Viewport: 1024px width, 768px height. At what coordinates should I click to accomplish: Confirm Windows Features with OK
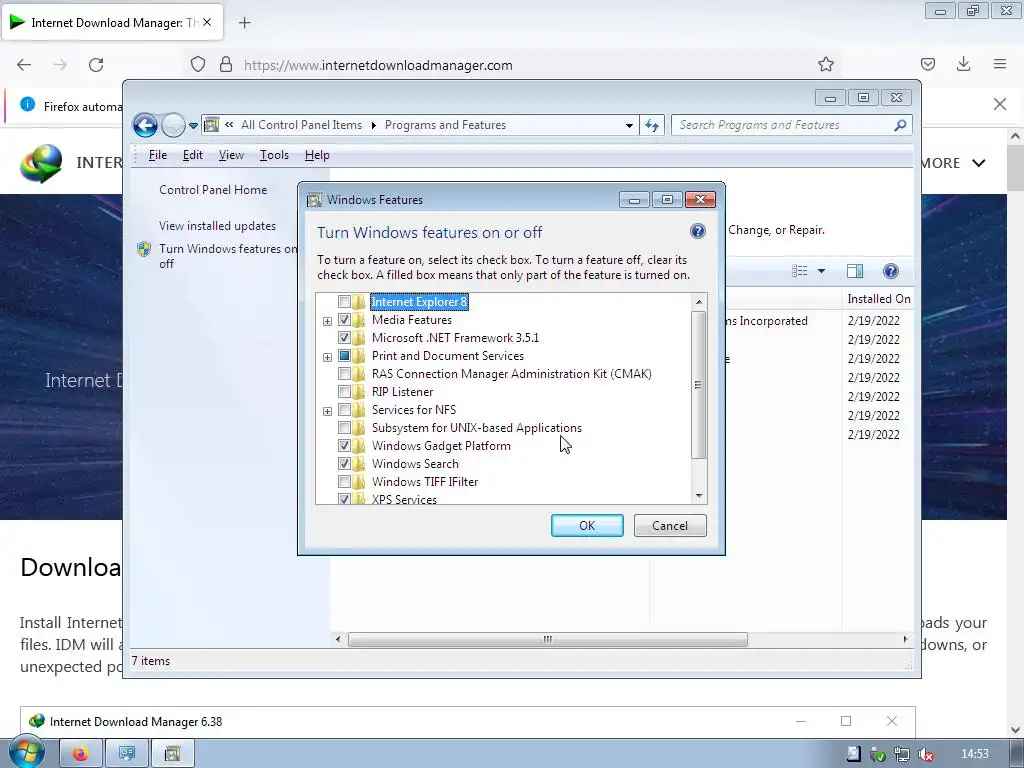(587, 526)
